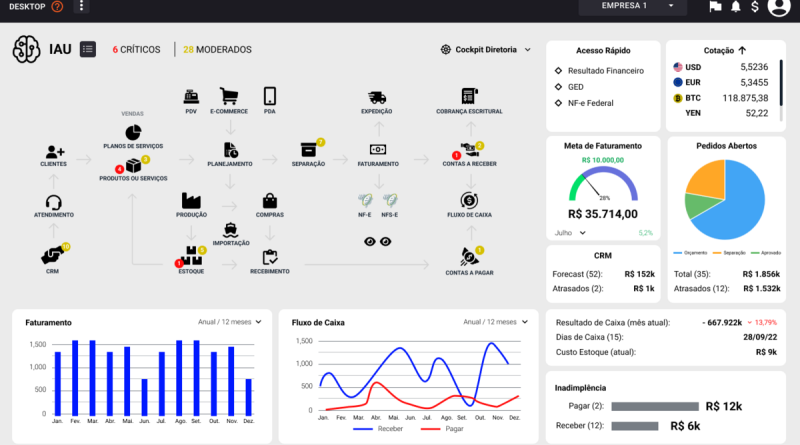Expand the Cockpit Diretoria dropdown
Viewport: 800px width, 445px height.
[x=486, y=50]
